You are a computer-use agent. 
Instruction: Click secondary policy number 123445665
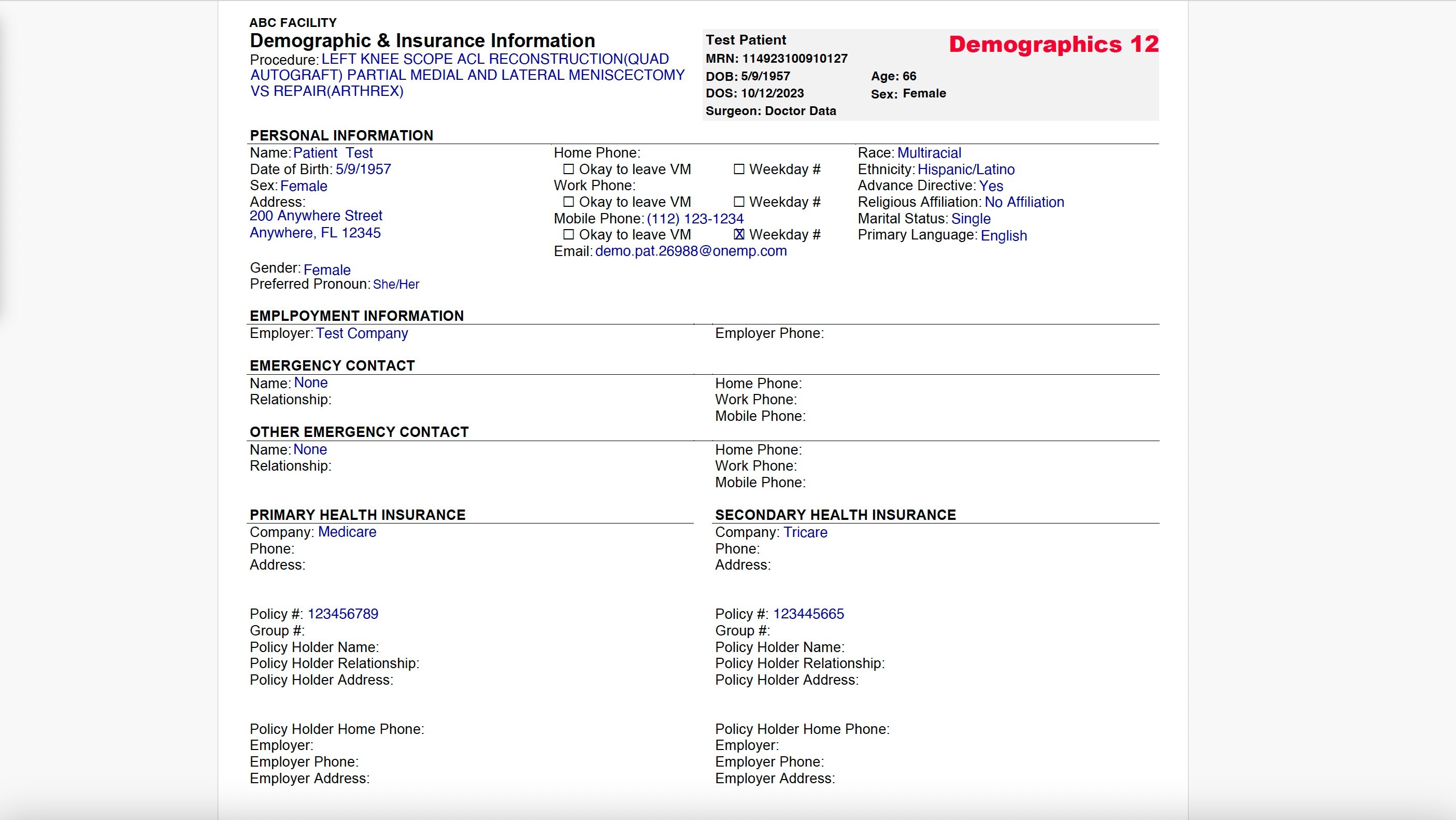click(808, 614)
